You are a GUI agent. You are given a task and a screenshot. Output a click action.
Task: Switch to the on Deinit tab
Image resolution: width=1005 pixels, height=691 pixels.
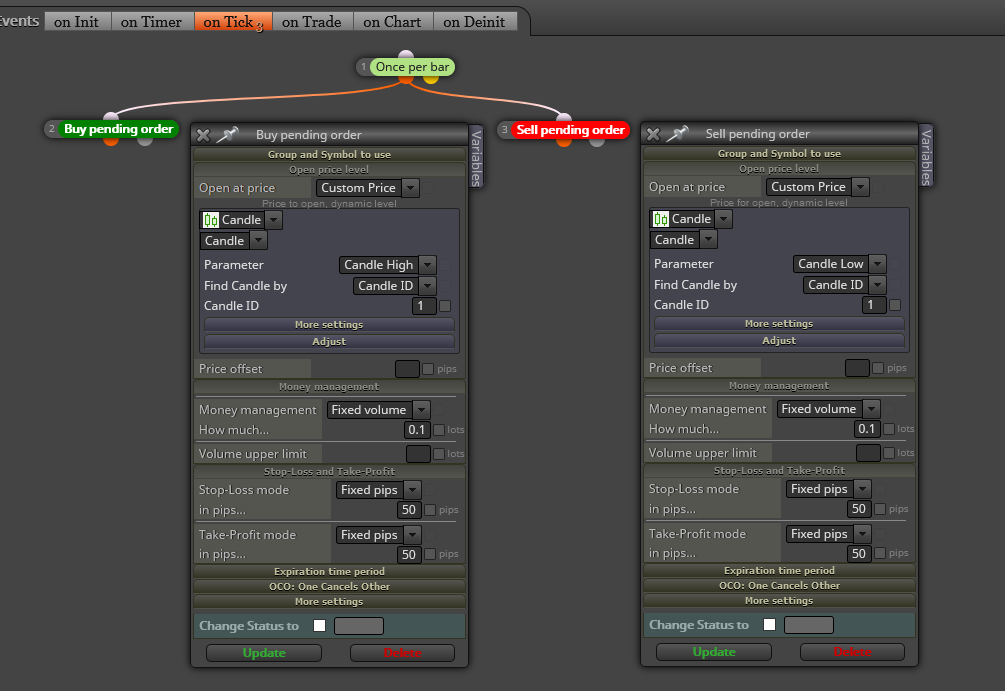coord(474,22)
